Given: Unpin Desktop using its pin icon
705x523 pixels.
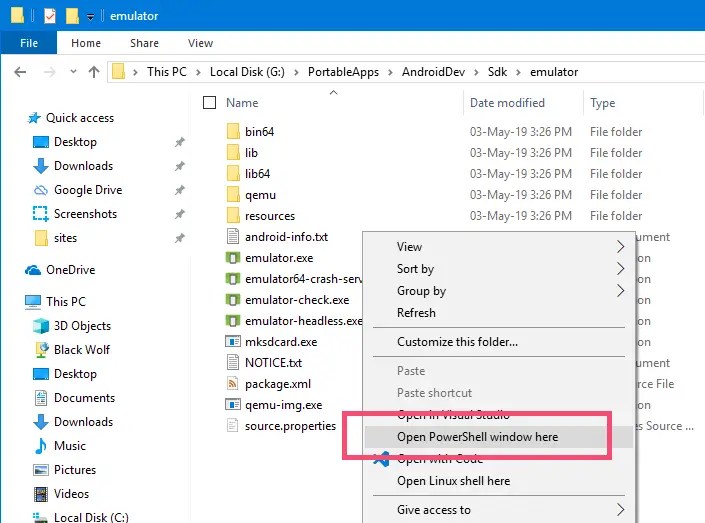Looking at the screenshot, I should (x=180, y=142).
